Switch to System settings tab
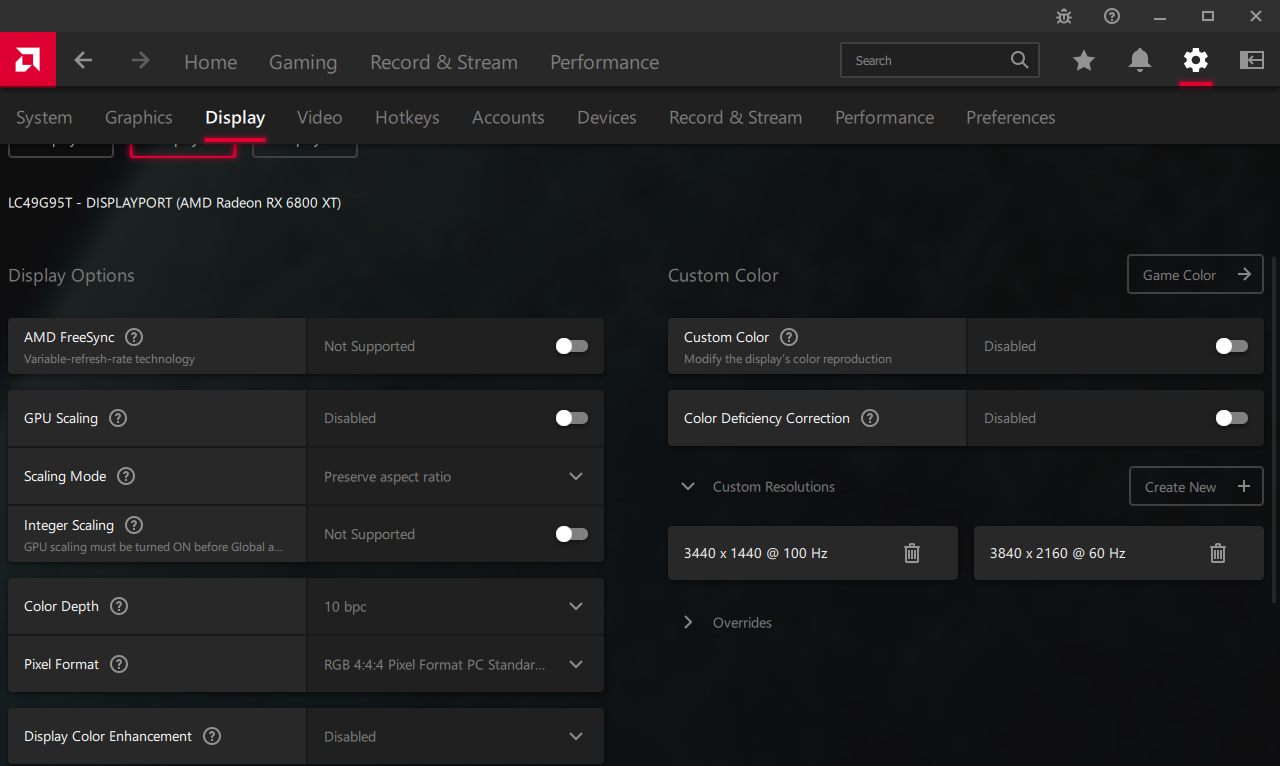This screenshot has width=1280, height=766. coord(44,117)
